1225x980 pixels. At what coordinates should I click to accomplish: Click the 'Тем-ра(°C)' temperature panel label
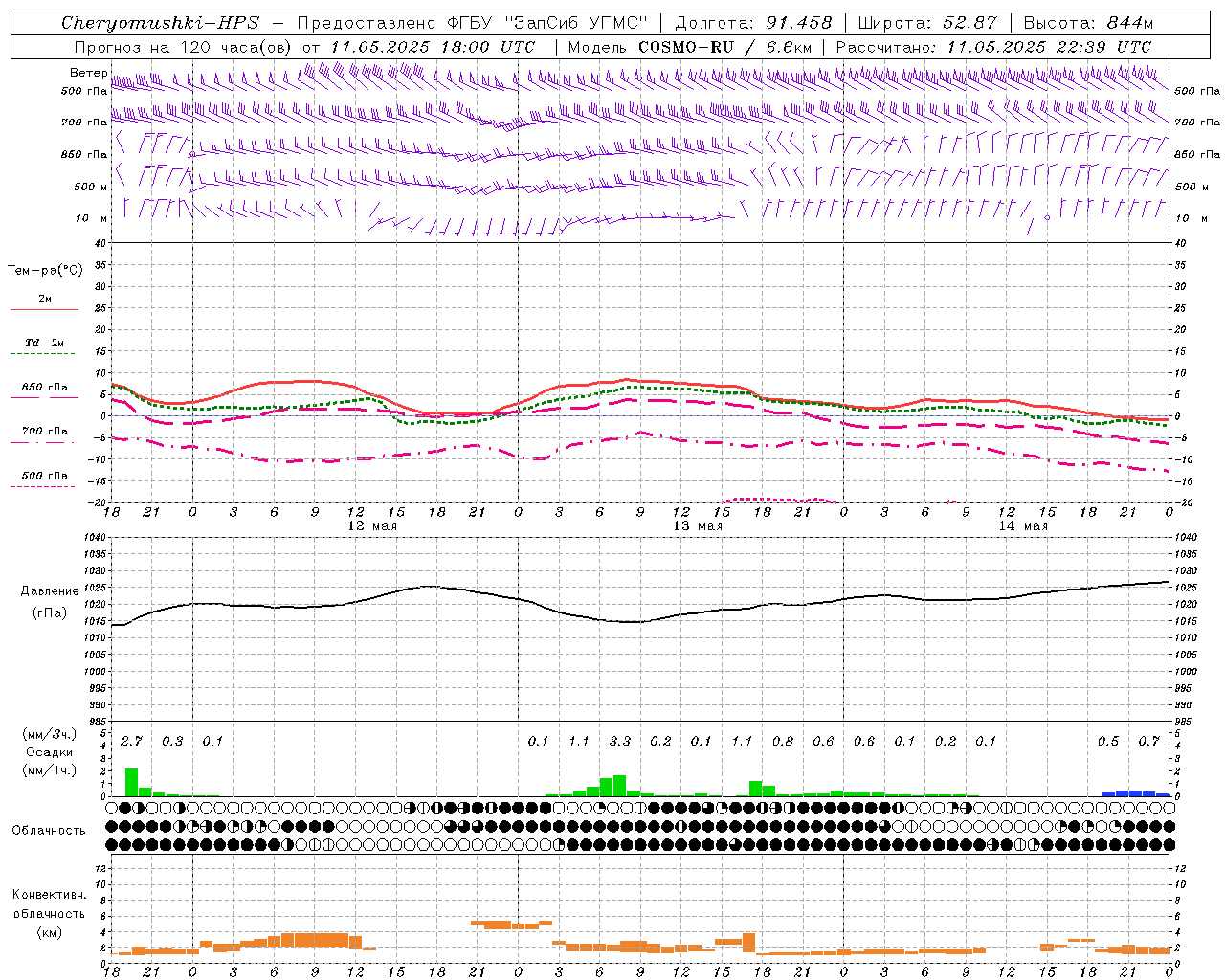[x=45, y=271]
